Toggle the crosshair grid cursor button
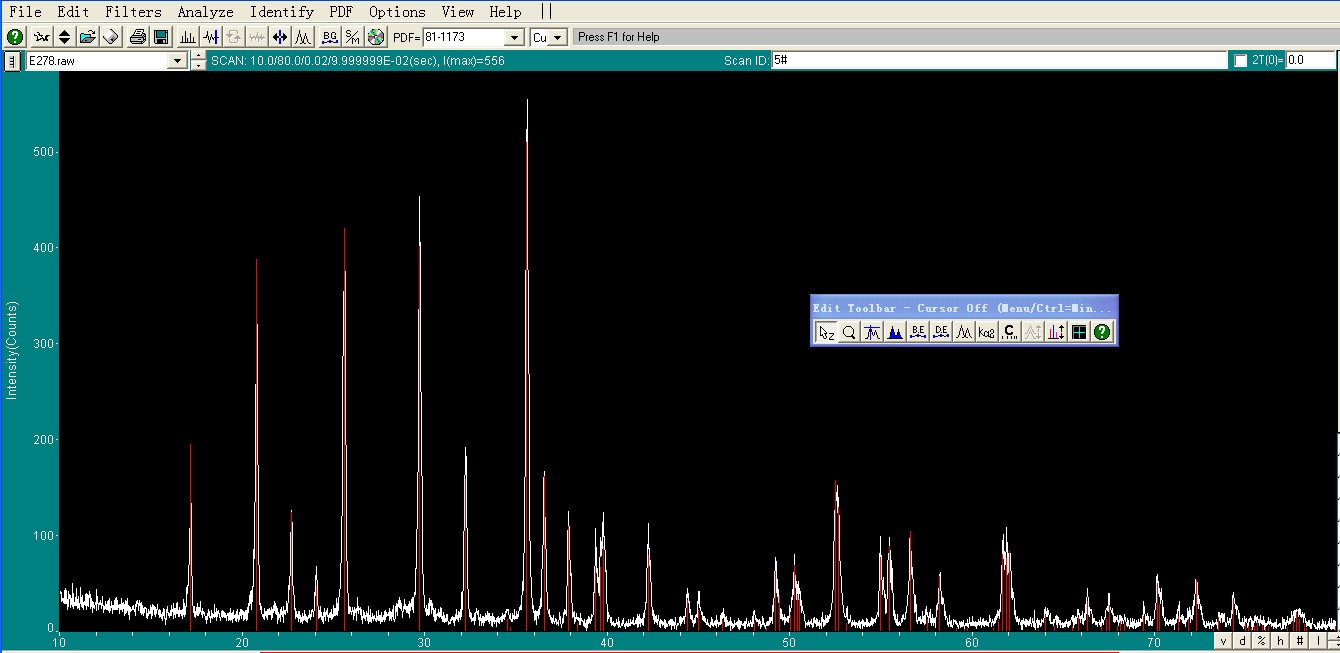1340x653 pixels. (1079, 333)
